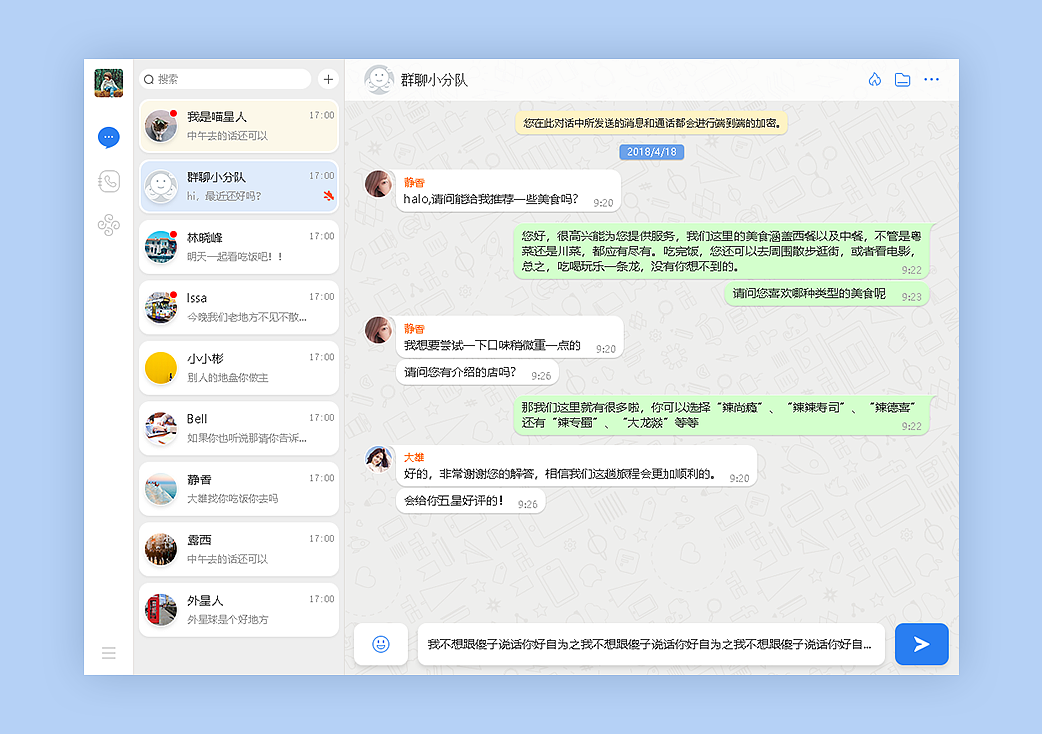Open the conversation with Bell
The image size is (1042, 734).
[x=238, y=428]
